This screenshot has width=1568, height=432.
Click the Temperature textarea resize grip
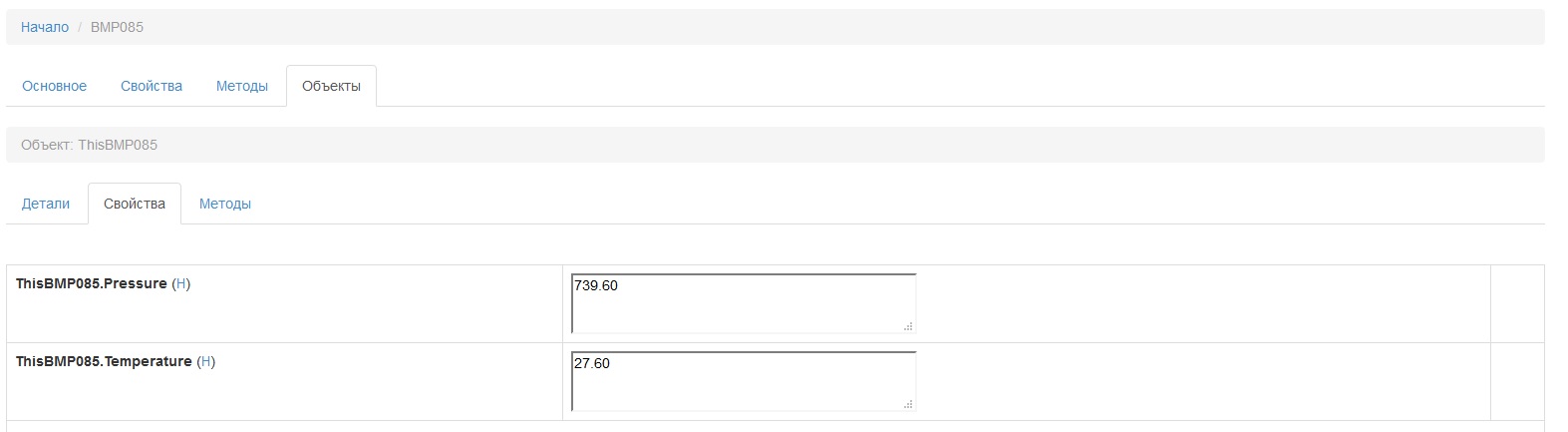(908, 404)
